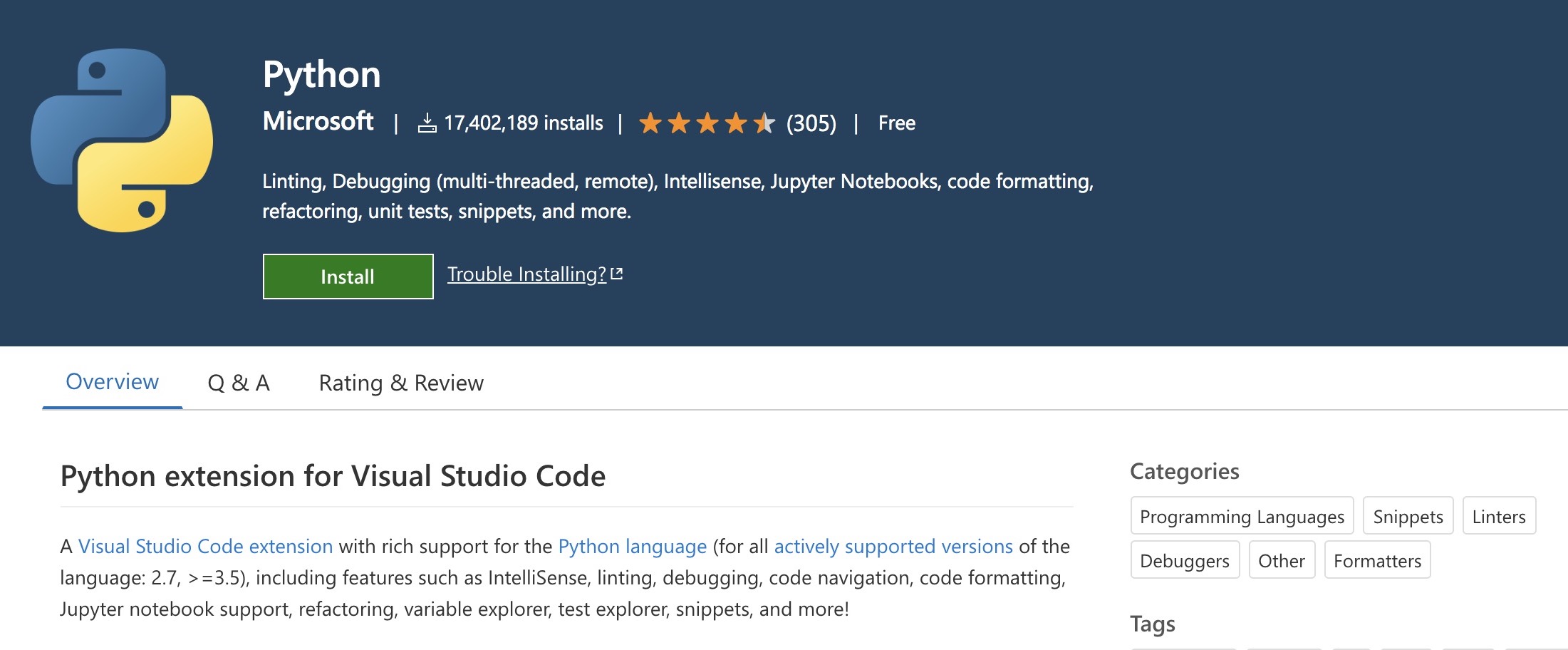Select the Other category tag
This screenshot has width=1568, height=650.
click(x=1282, y=560)
